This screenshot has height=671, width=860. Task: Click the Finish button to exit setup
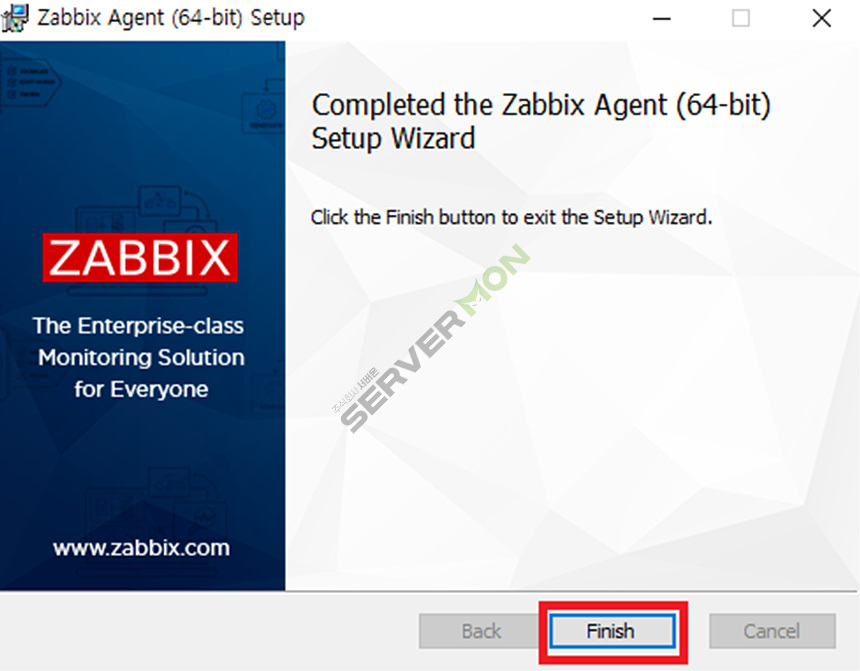point(613,631)
